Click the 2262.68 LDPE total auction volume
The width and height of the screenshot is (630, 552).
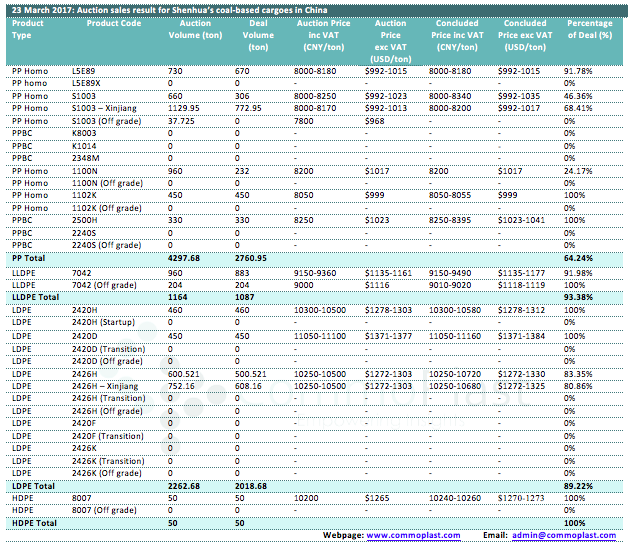(x=188, y=484)
